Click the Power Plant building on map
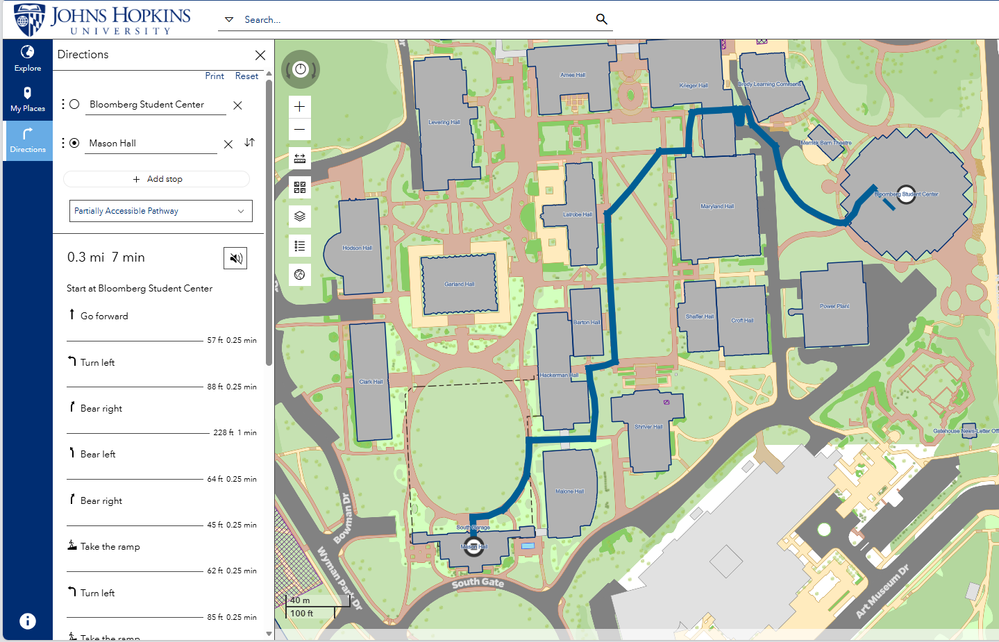 [x=834, y=306]
